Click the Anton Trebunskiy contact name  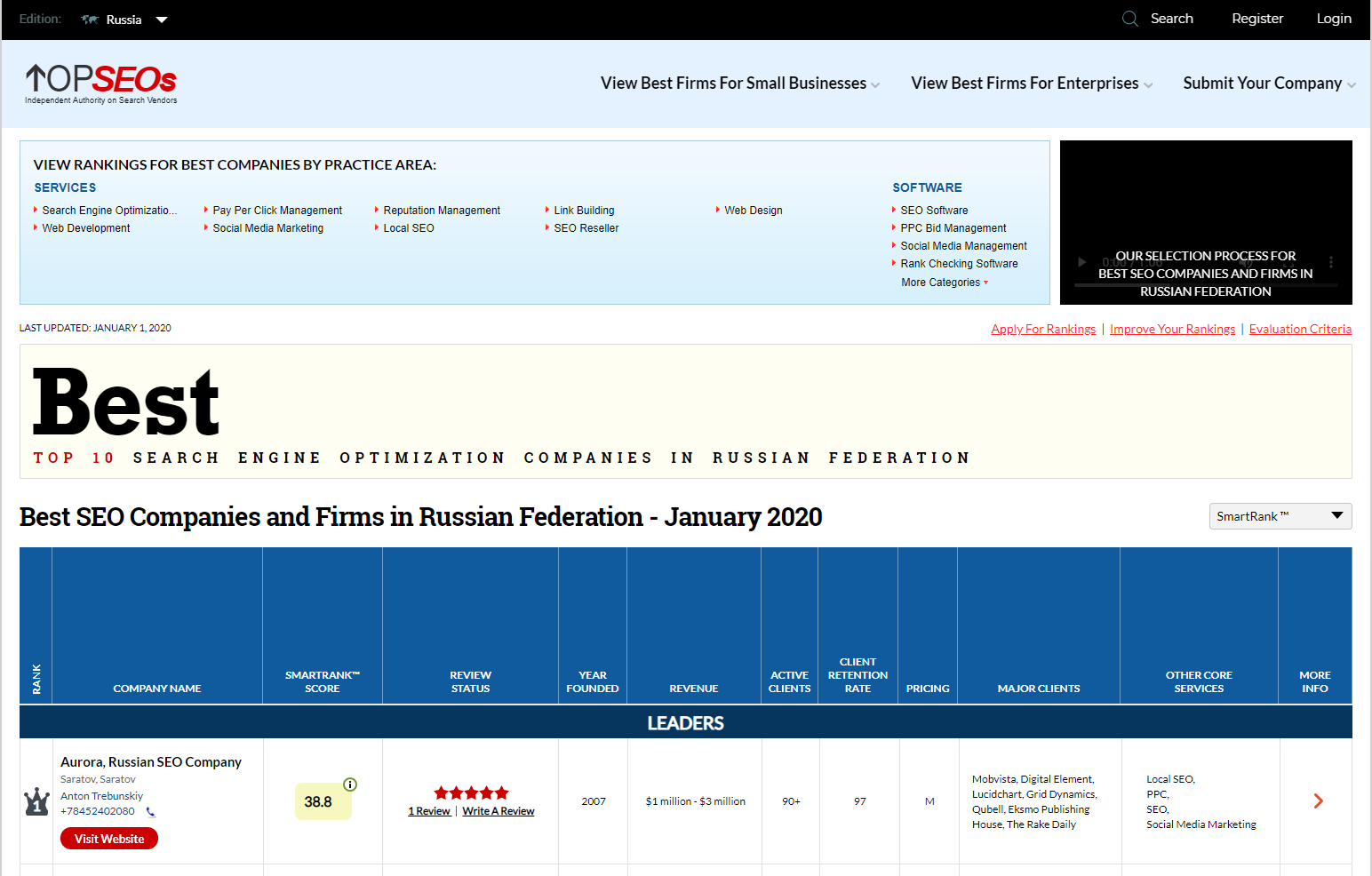click(101, 796)
